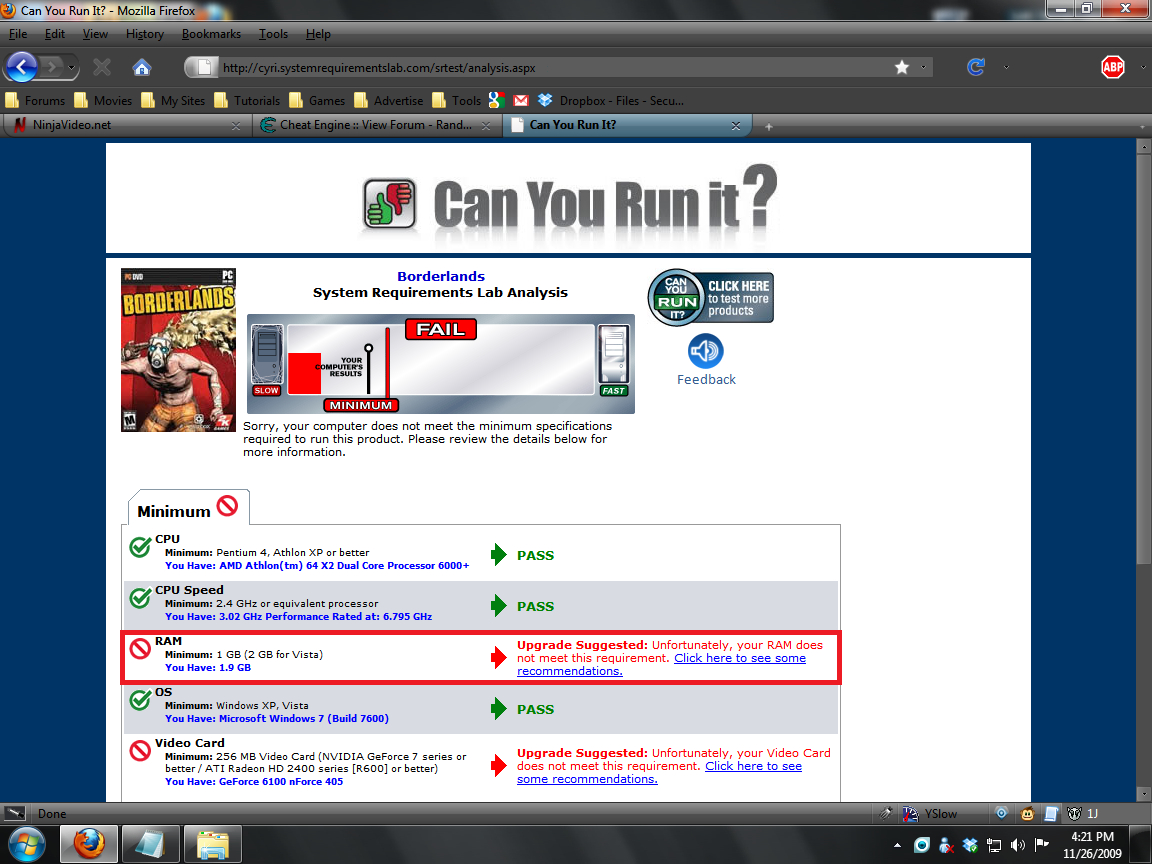
Task: Switch to the Cheat Engine tab
Action: [376, 125]
